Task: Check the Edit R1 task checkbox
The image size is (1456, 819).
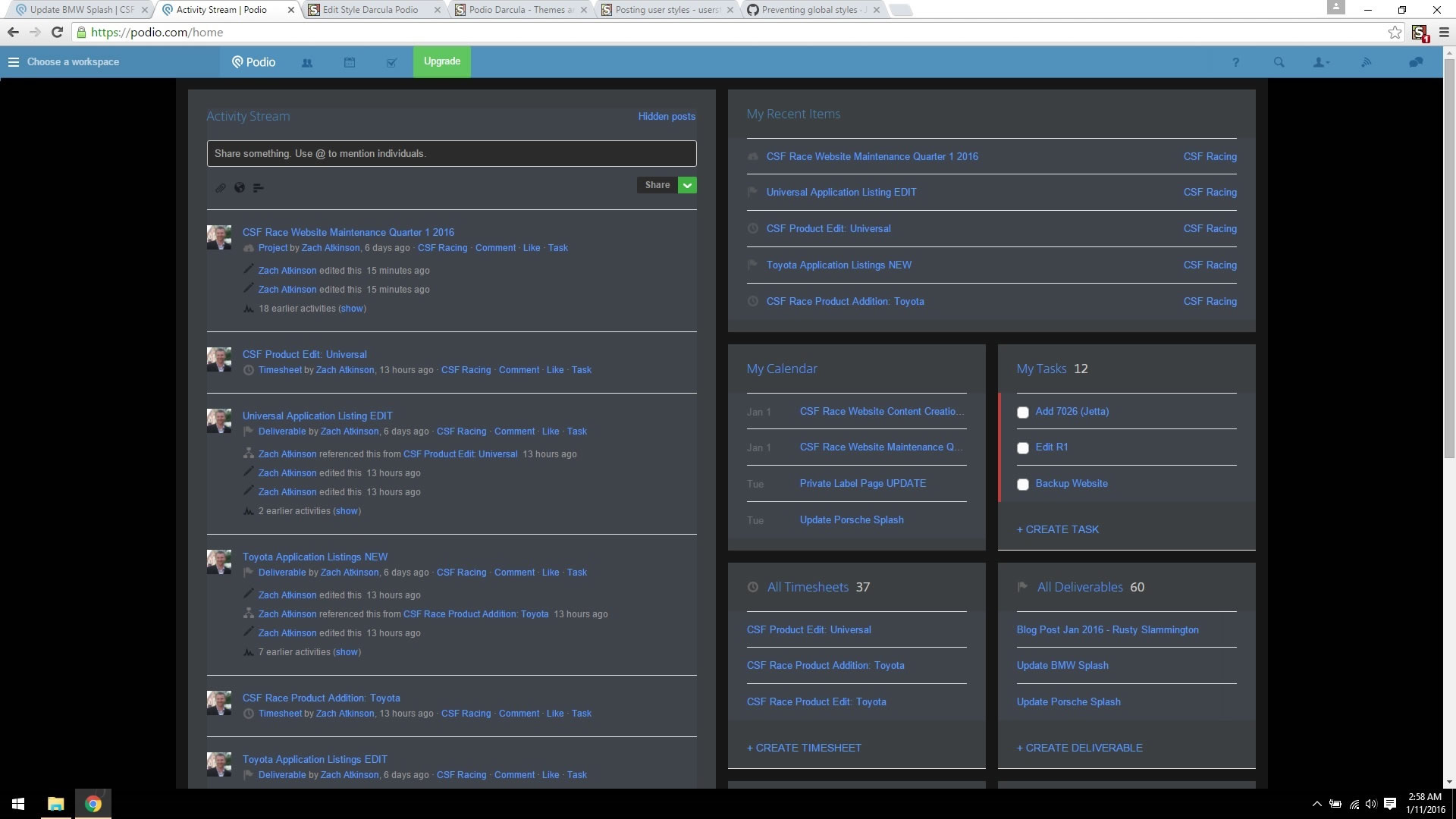Action: click(x=1022, y=448)
